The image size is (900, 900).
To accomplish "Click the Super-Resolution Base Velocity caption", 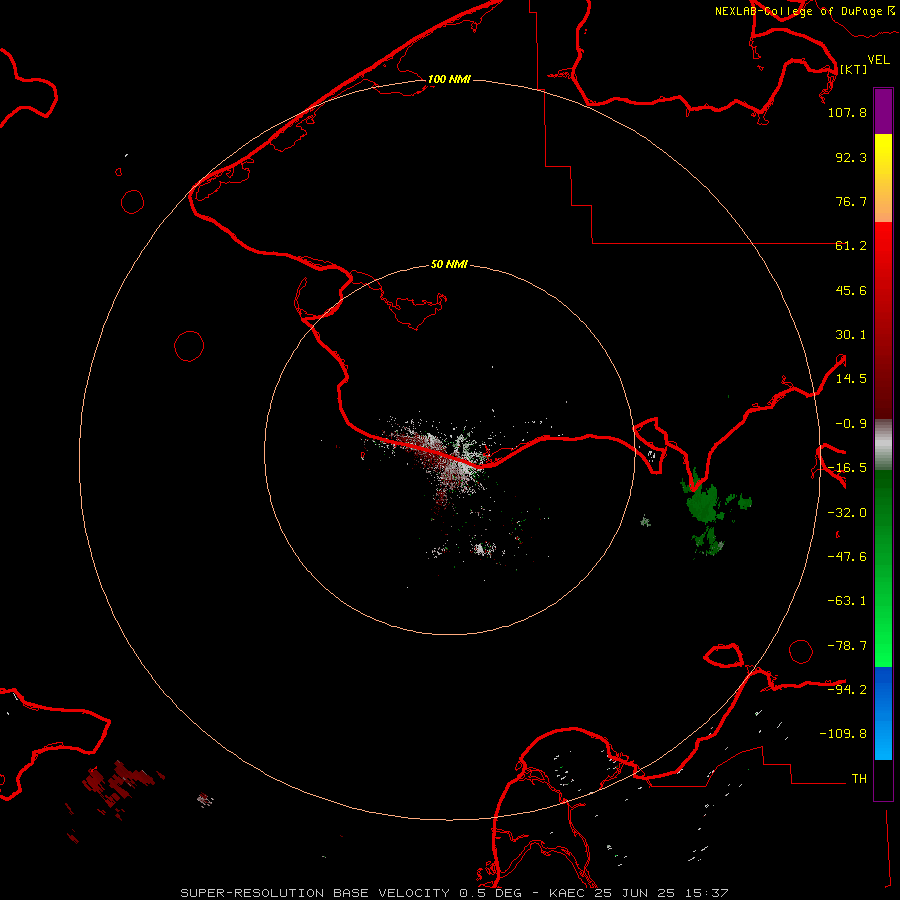I will (x=454, y=893).
